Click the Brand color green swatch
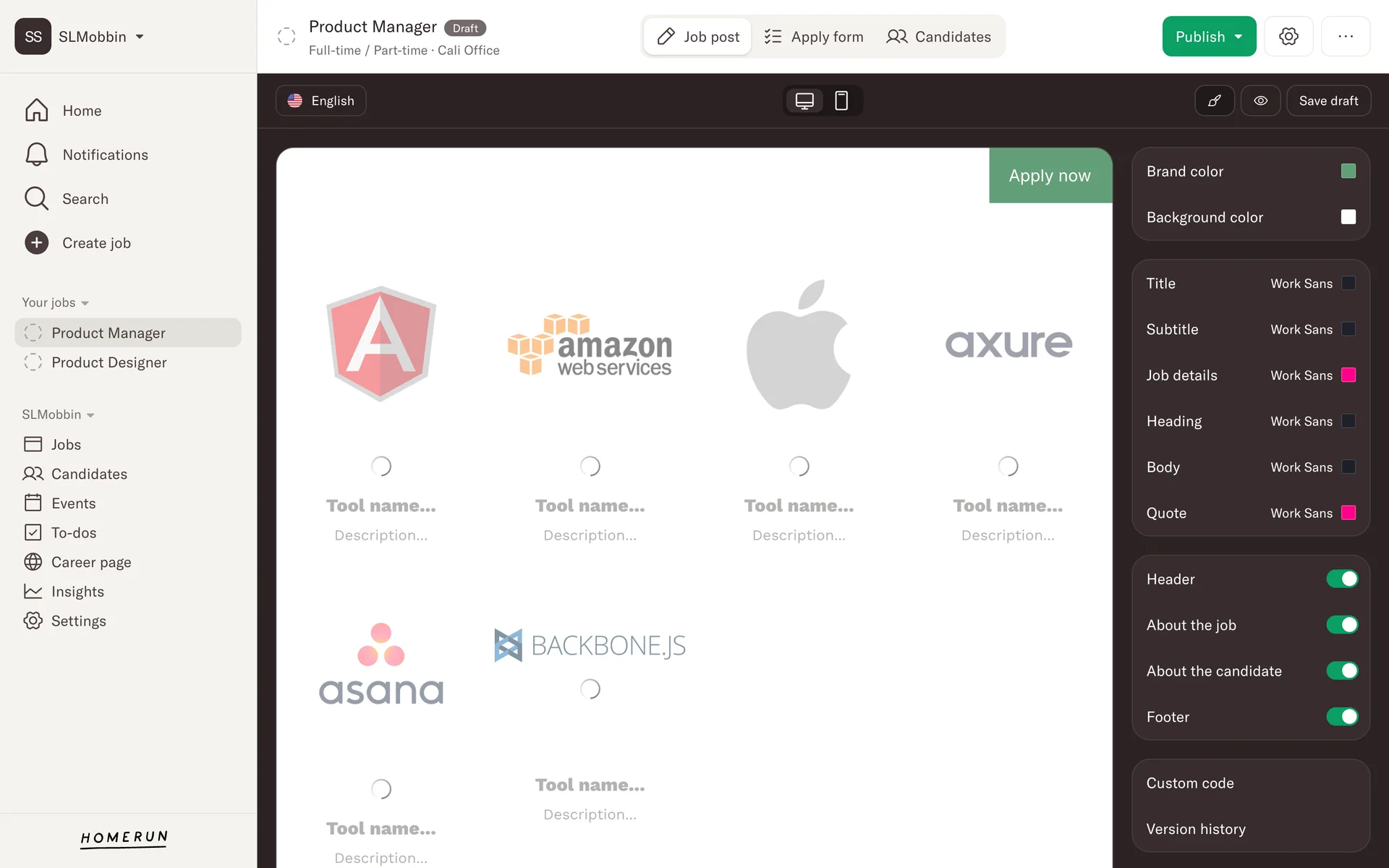The width and height of the screenshot is (1389, 868). tap(1348, 171)
